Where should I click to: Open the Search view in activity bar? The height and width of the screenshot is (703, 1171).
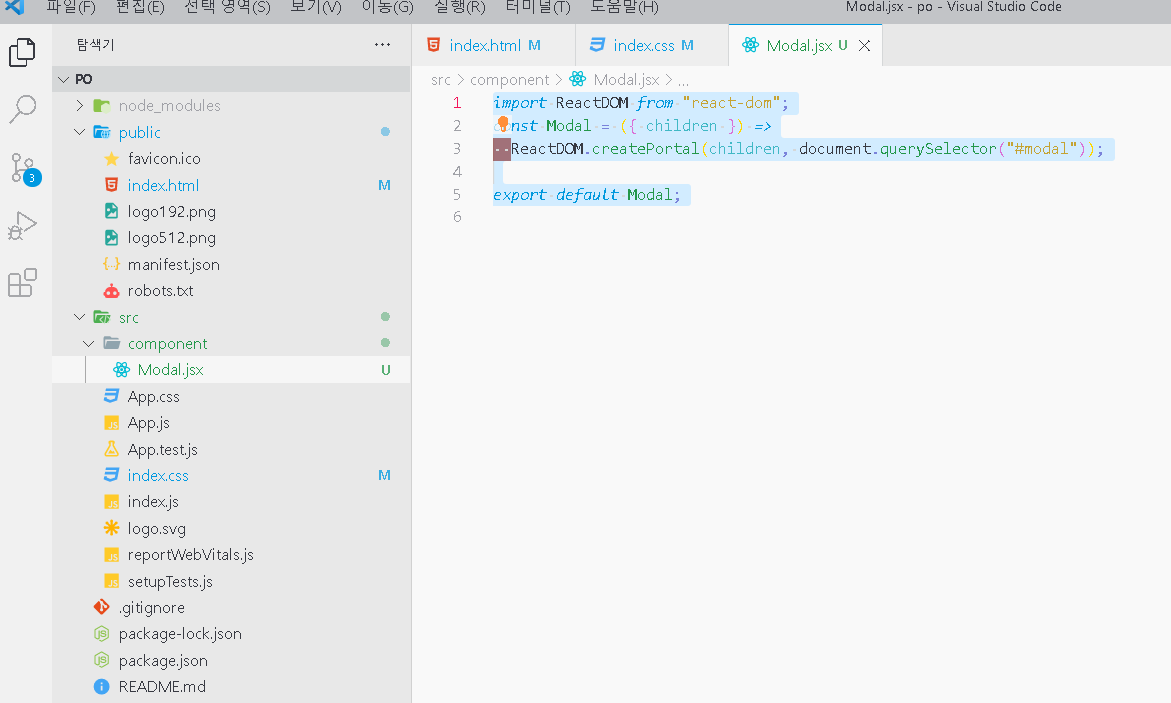click(x=22, y=109)
